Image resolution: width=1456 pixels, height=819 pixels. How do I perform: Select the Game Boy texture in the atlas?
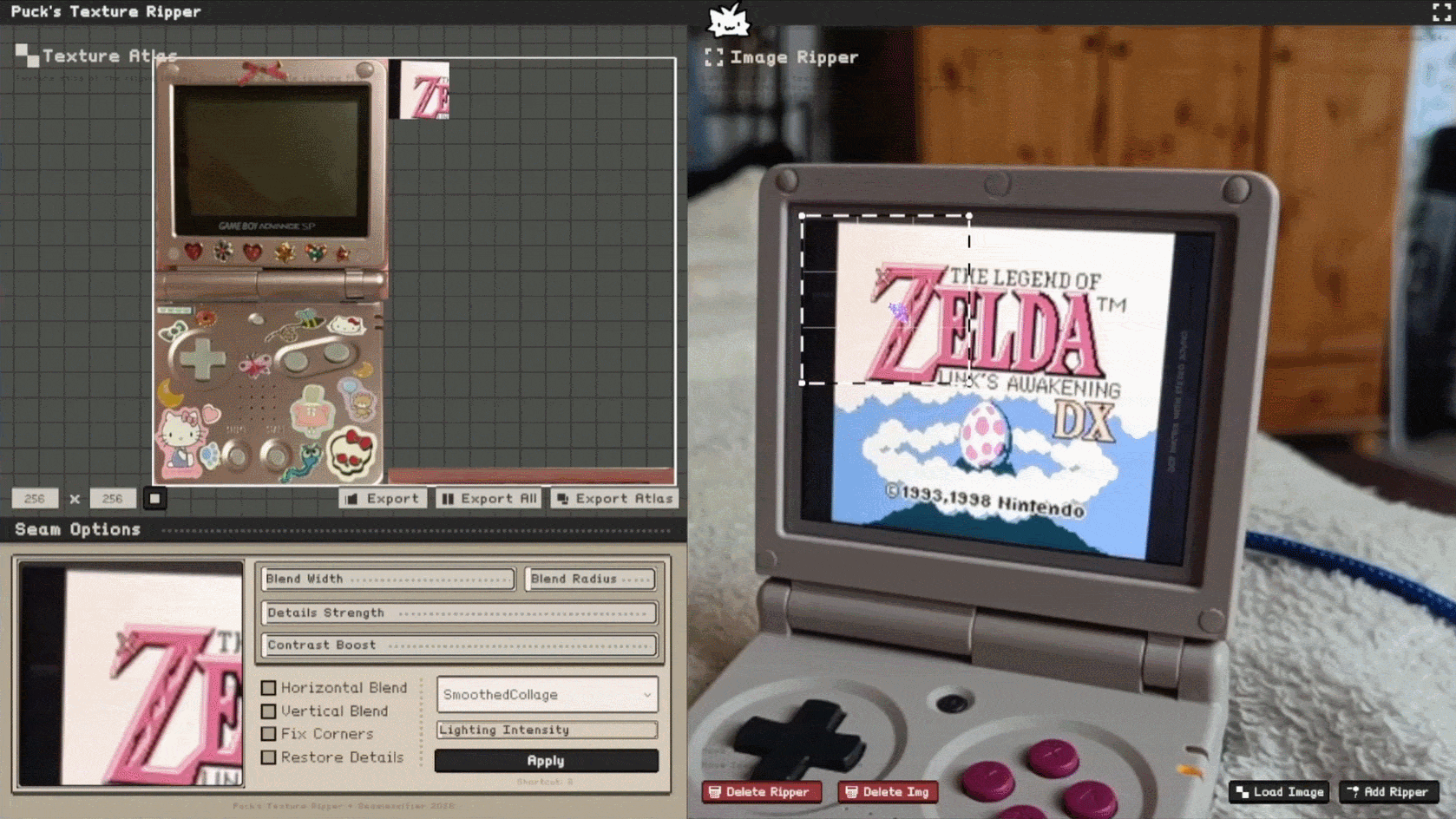tap(270, 272)
